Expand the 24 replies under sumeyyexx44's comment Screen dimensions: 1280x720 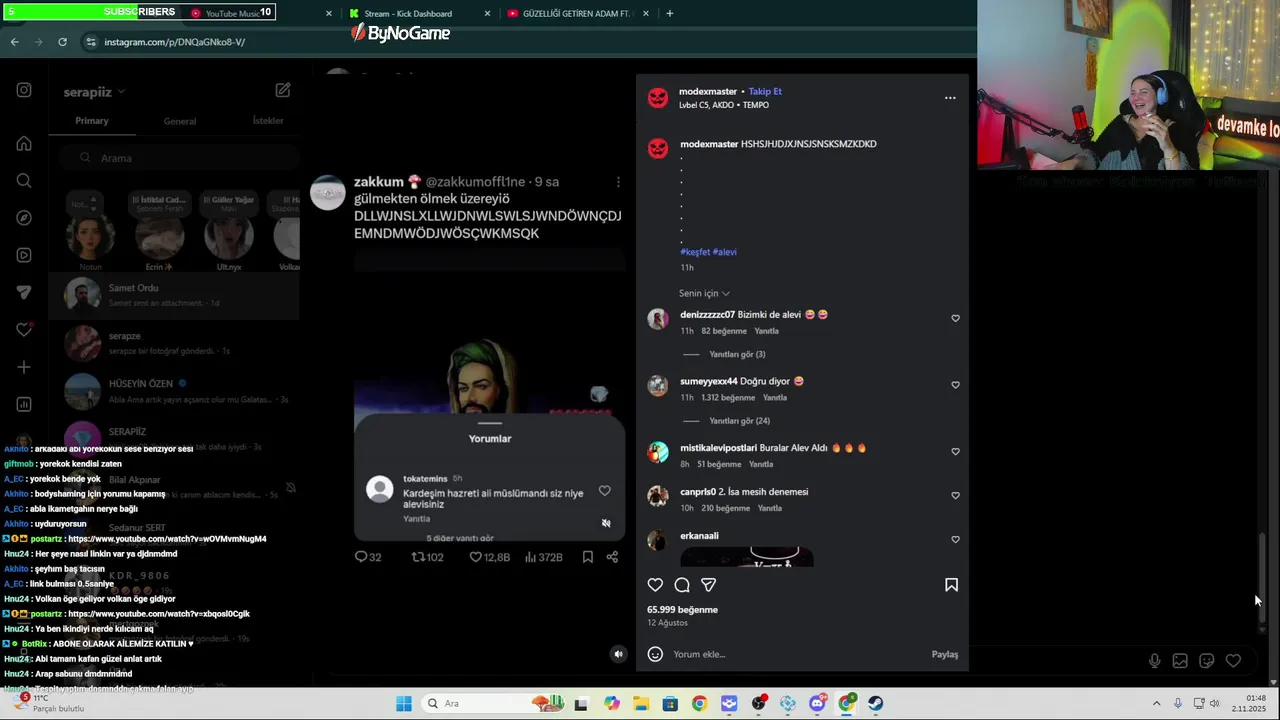(x=739, y=421)
